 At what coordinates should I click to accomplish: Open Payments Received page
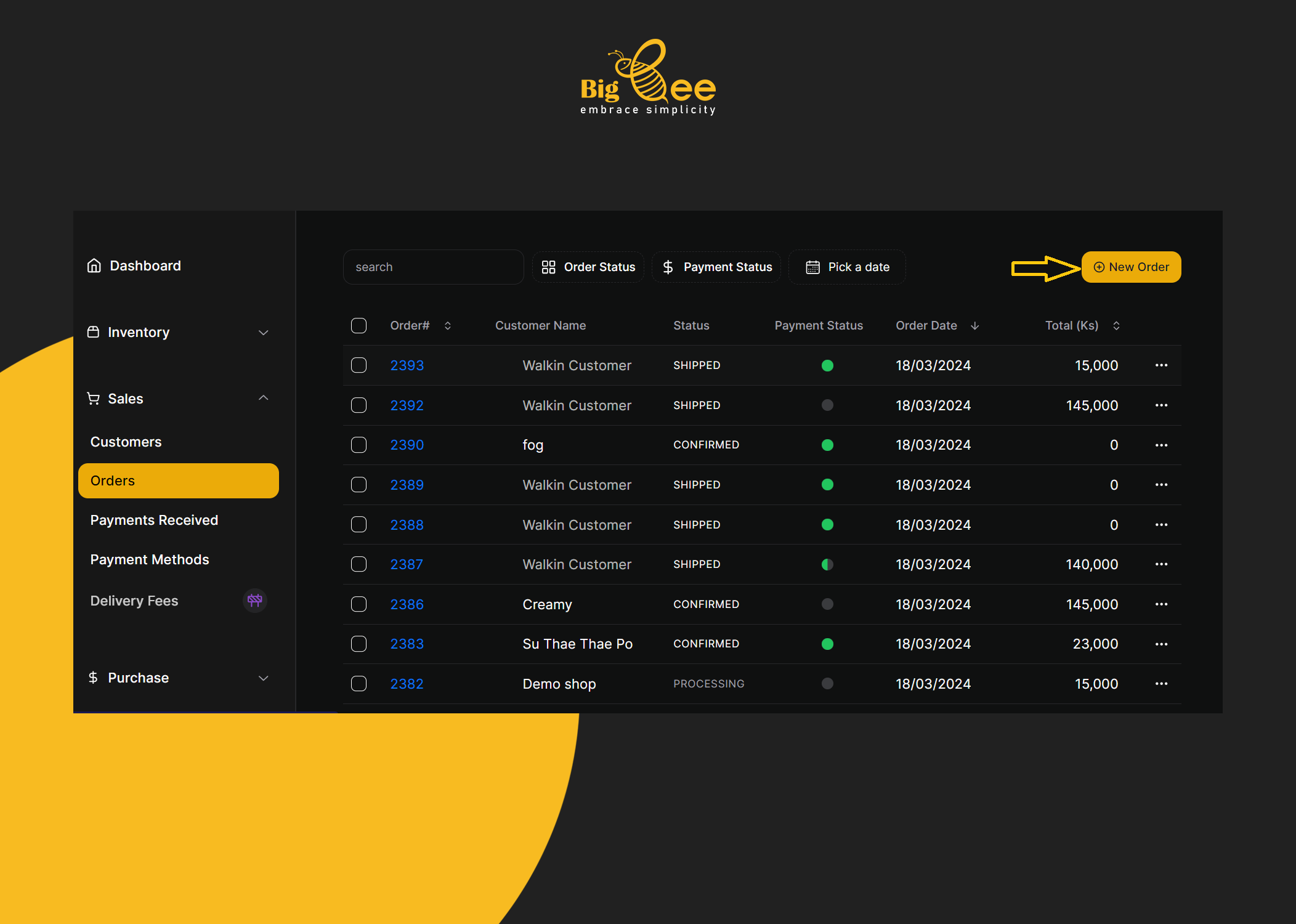[x=154, y=520]
